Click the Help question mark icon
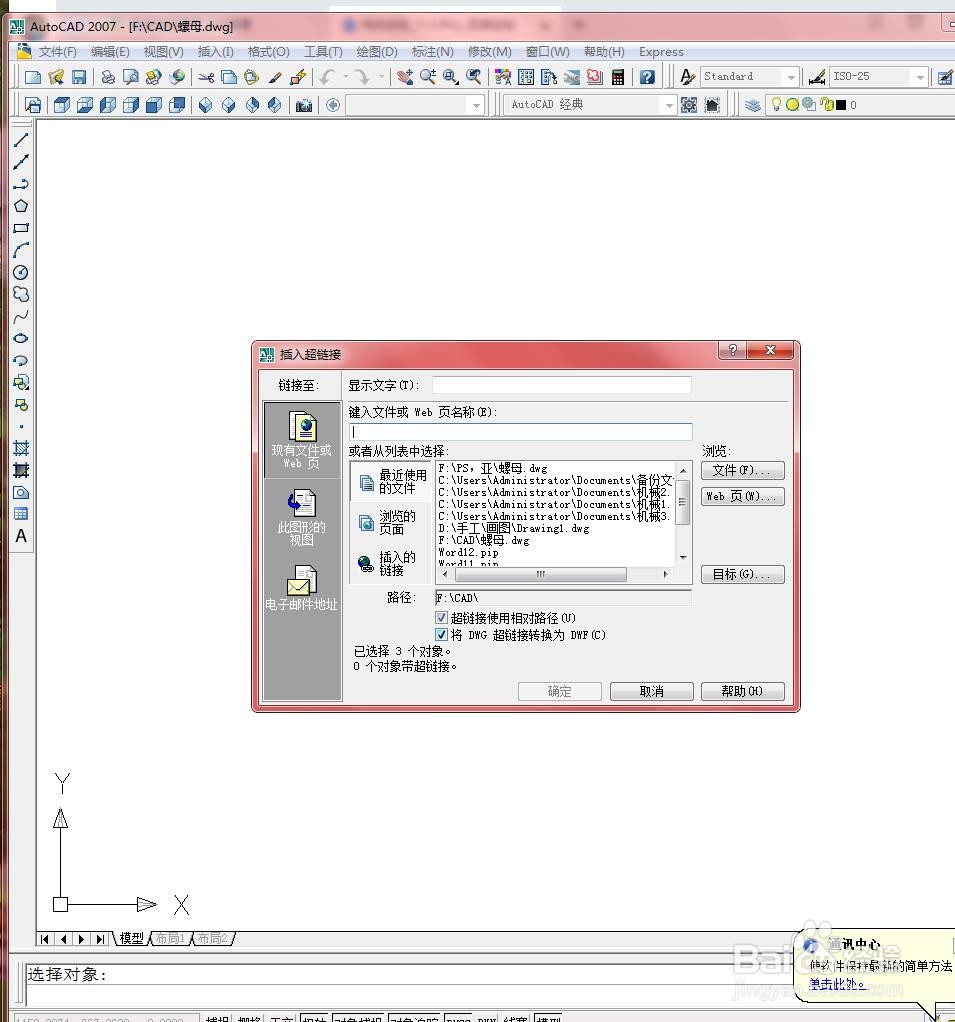The height and width of the screenshot is (1022, 955). click(x=647, y=77)
